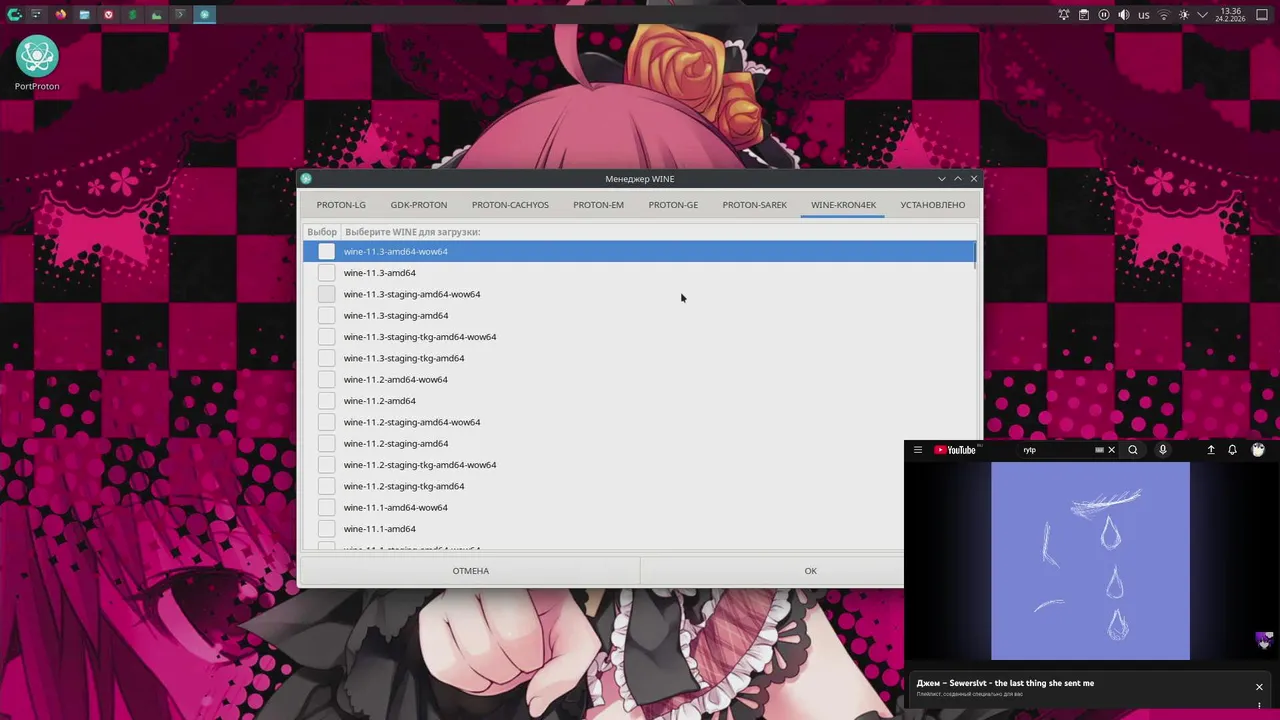Open the green dollar app in panel
The width and height of the screenshot is (1280, 720).
pyautogui.click(x=133, y=15)
